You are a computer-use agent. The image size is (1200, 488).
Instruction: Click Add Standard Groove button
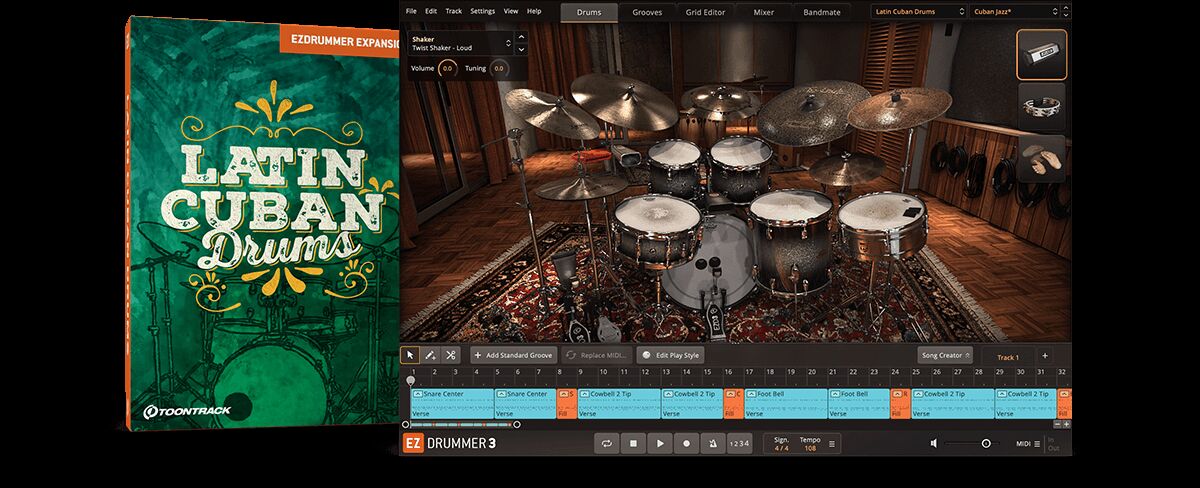point(512,355)
